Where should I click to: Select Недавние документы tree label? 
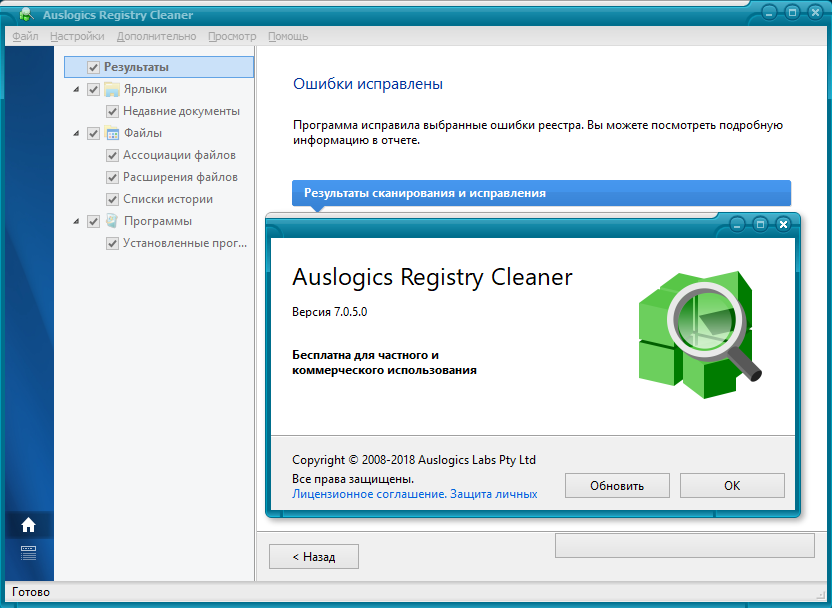pos(181,111)
